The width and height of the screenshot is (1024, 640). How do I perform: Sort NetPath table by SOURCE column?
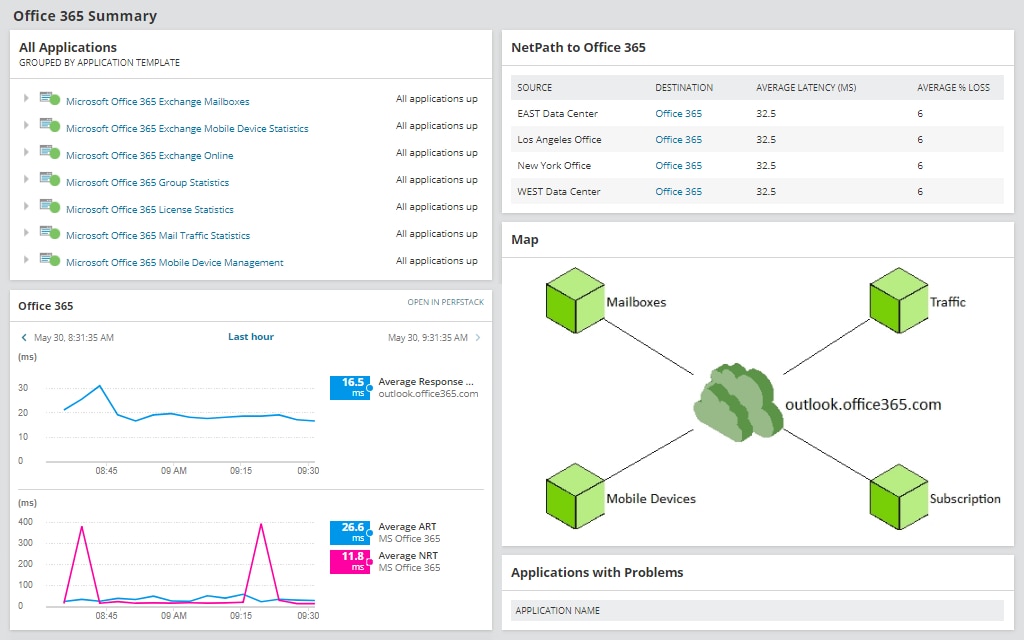(533, 87)
